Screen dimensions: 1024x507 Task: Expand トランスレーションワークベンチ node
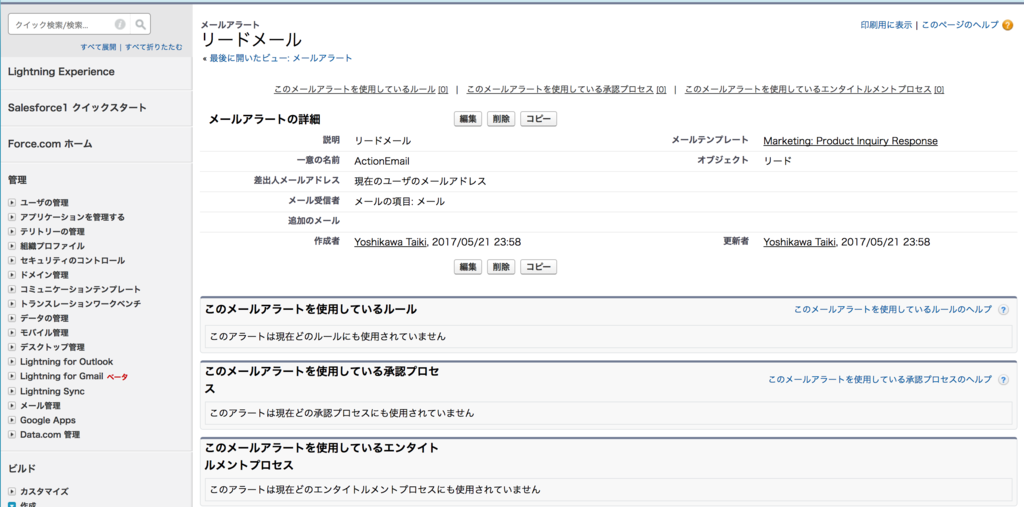[12, 303]
